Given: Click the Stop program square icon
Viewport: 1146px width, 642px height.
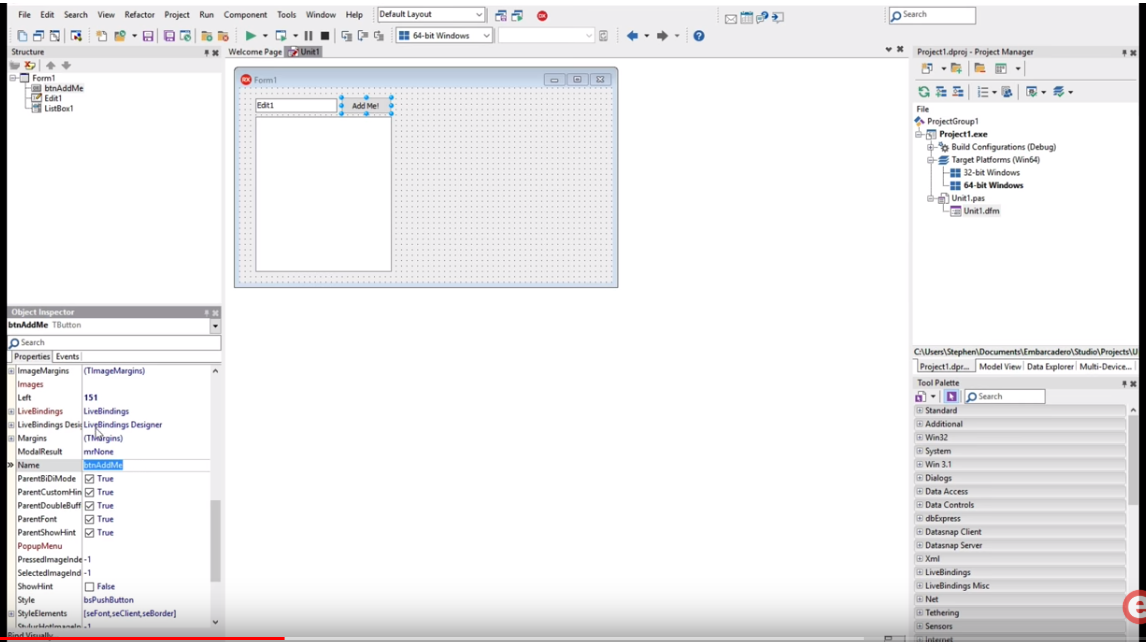Looking at the screenshot, I should (325, 35).
